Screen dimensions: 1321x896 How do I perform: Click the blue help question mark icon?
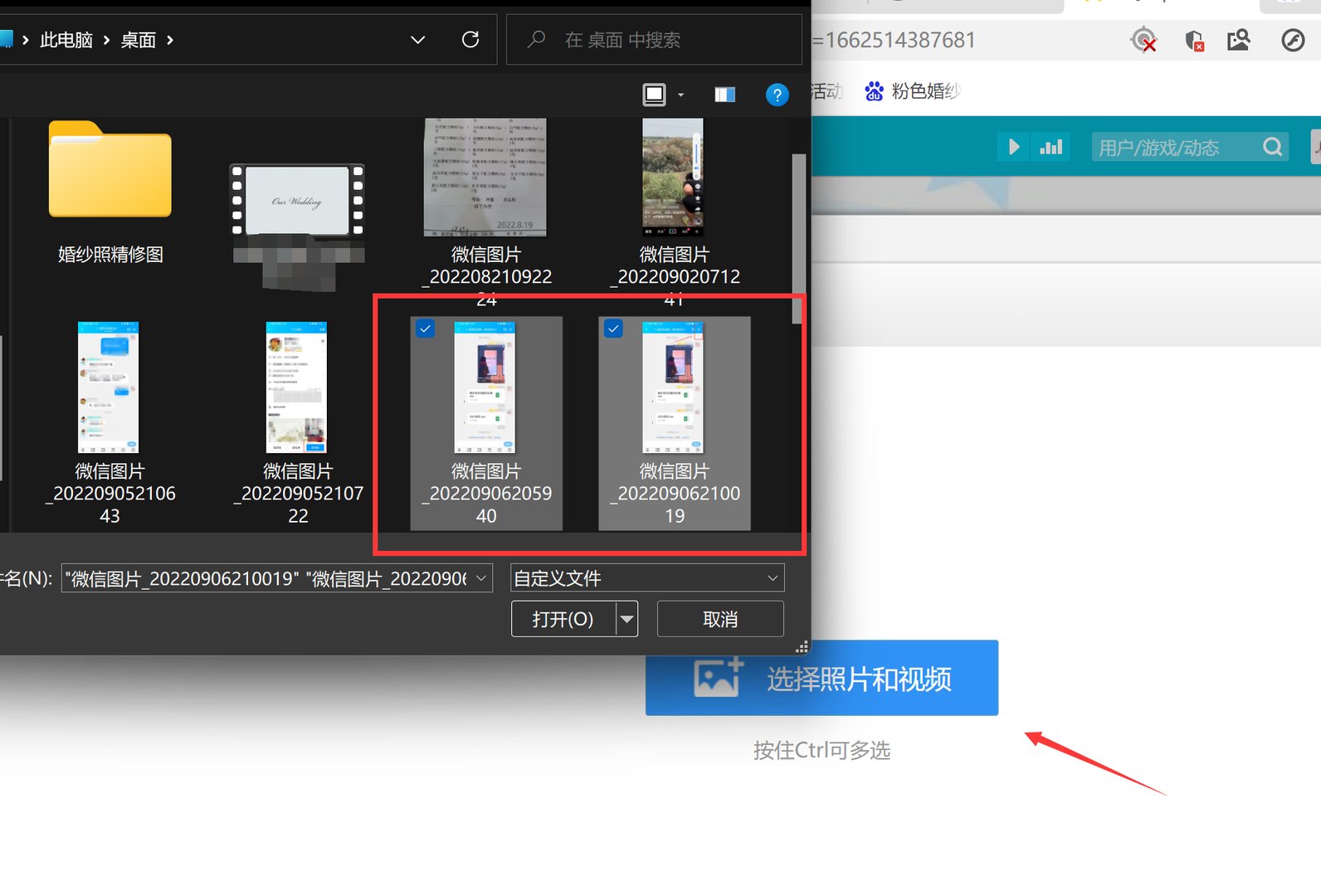tap(777, 95)
